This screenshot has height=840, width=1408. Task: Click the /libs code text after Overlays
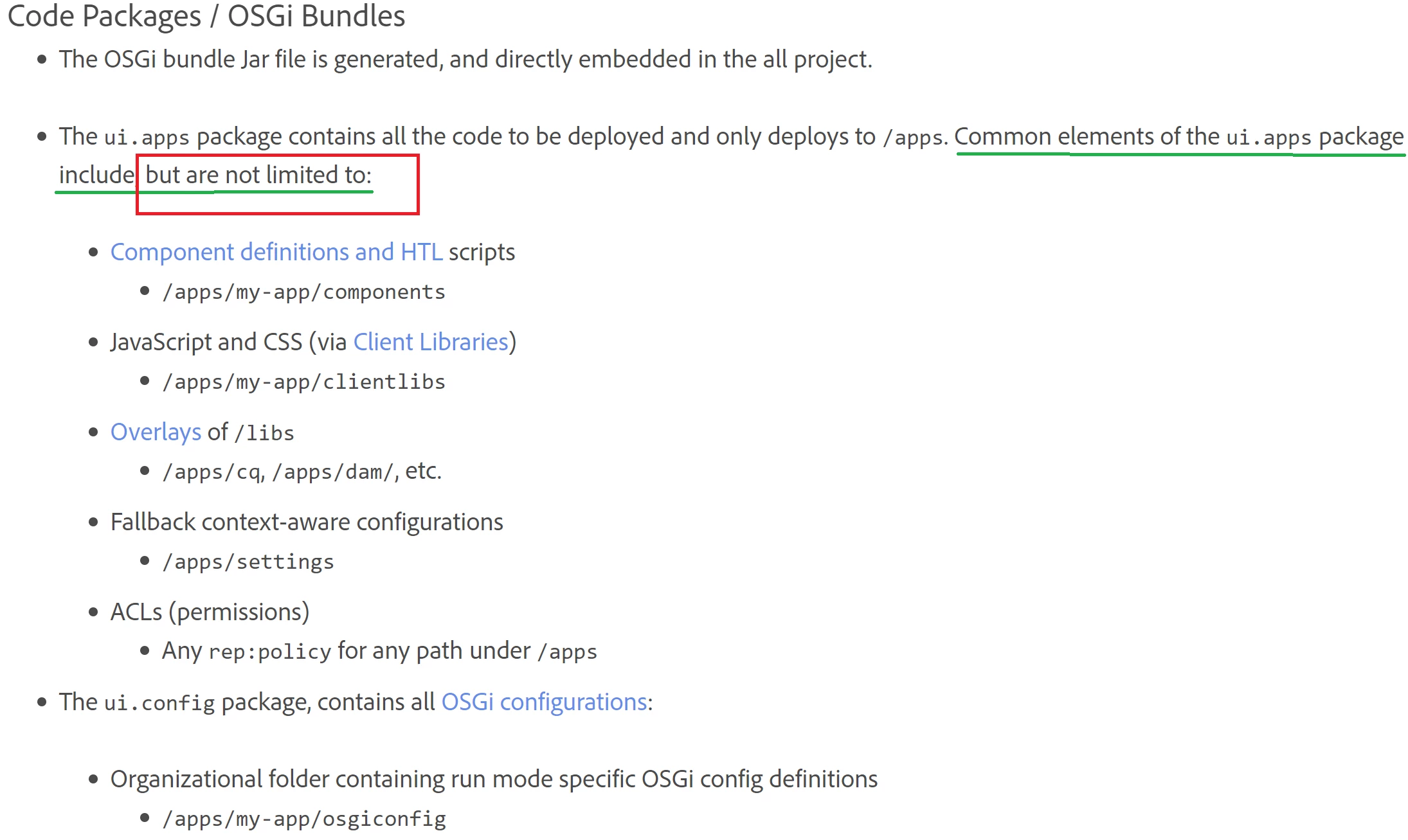point(264,433)
